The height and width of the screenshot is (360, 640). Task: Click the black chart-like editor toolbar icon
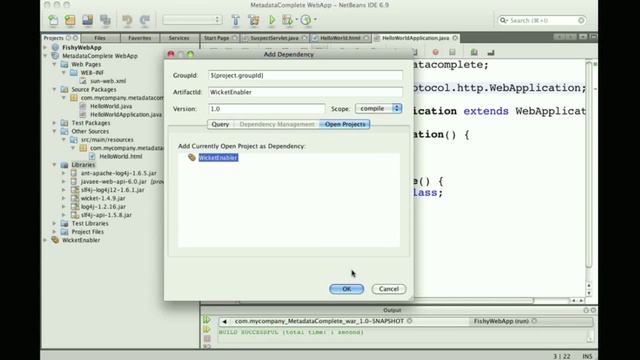pyautogui.click(x=491, y=53)
